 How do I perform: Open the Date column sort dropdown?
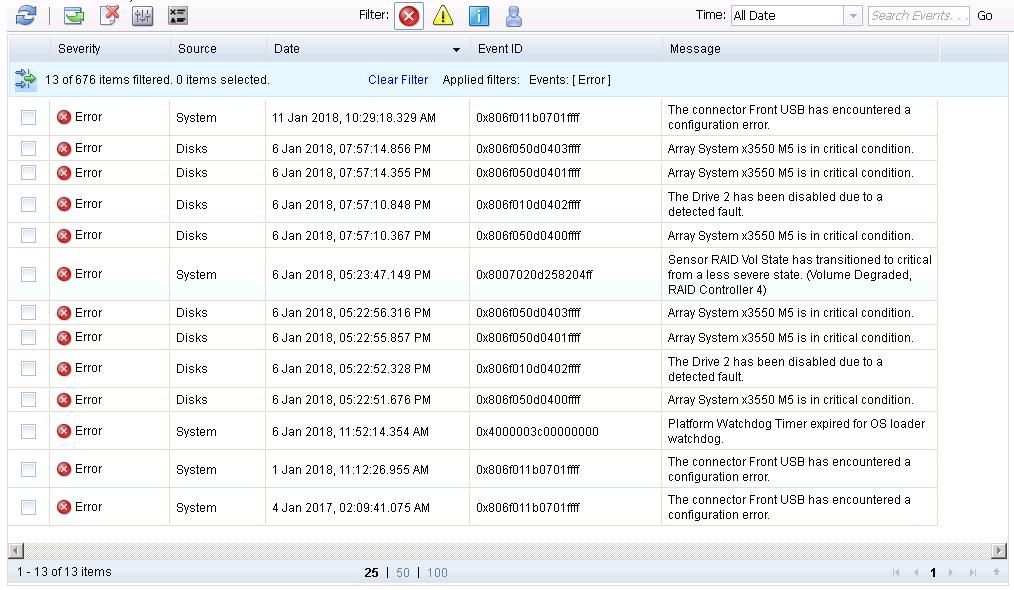pyautogui.click(x=456, y=48)
